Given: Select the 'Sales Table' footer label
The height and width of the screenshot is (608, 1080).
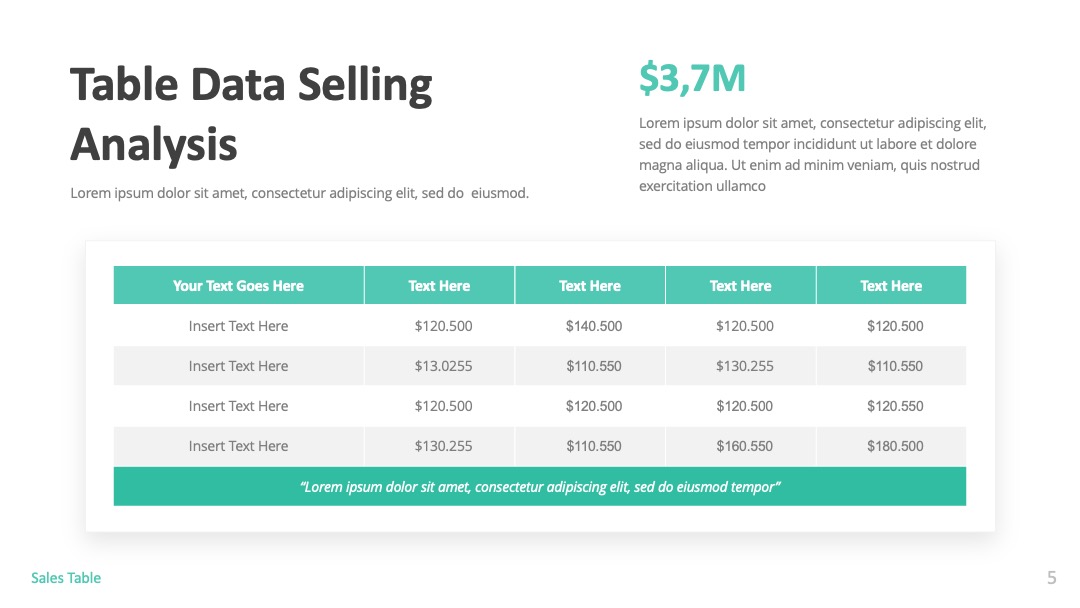Looking at the screenshot, I should [66, 578].
